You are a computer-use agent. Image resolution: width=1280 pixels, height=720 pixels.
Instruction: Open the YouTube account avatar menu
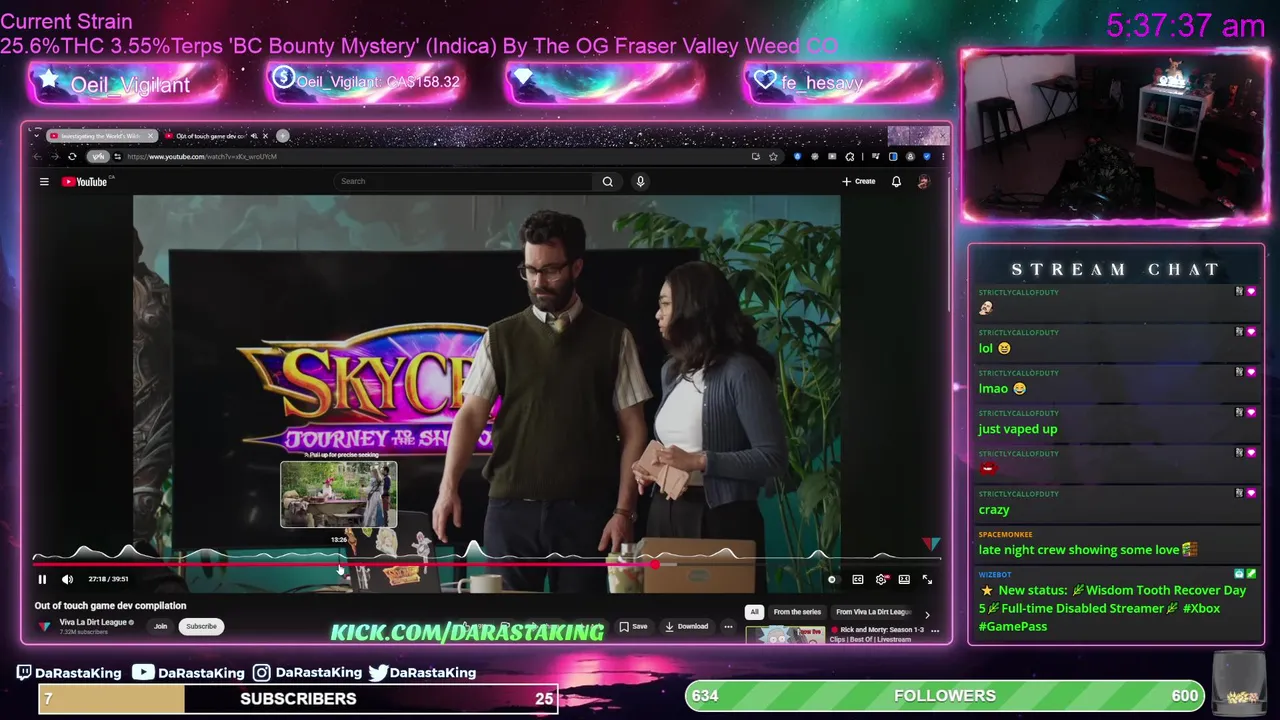923,181
